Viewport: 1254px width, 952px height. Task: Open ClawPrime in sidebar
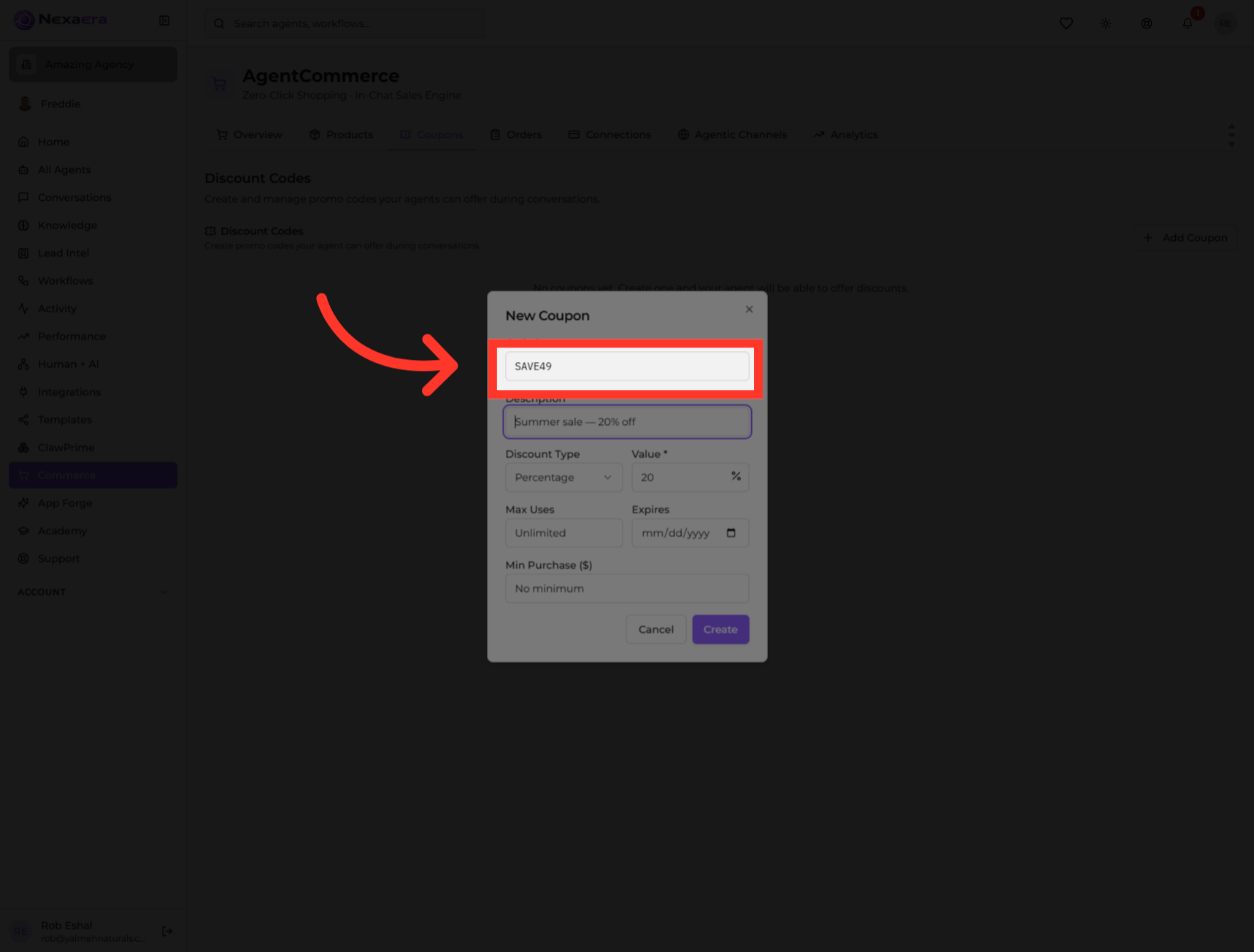click(93, 447)
